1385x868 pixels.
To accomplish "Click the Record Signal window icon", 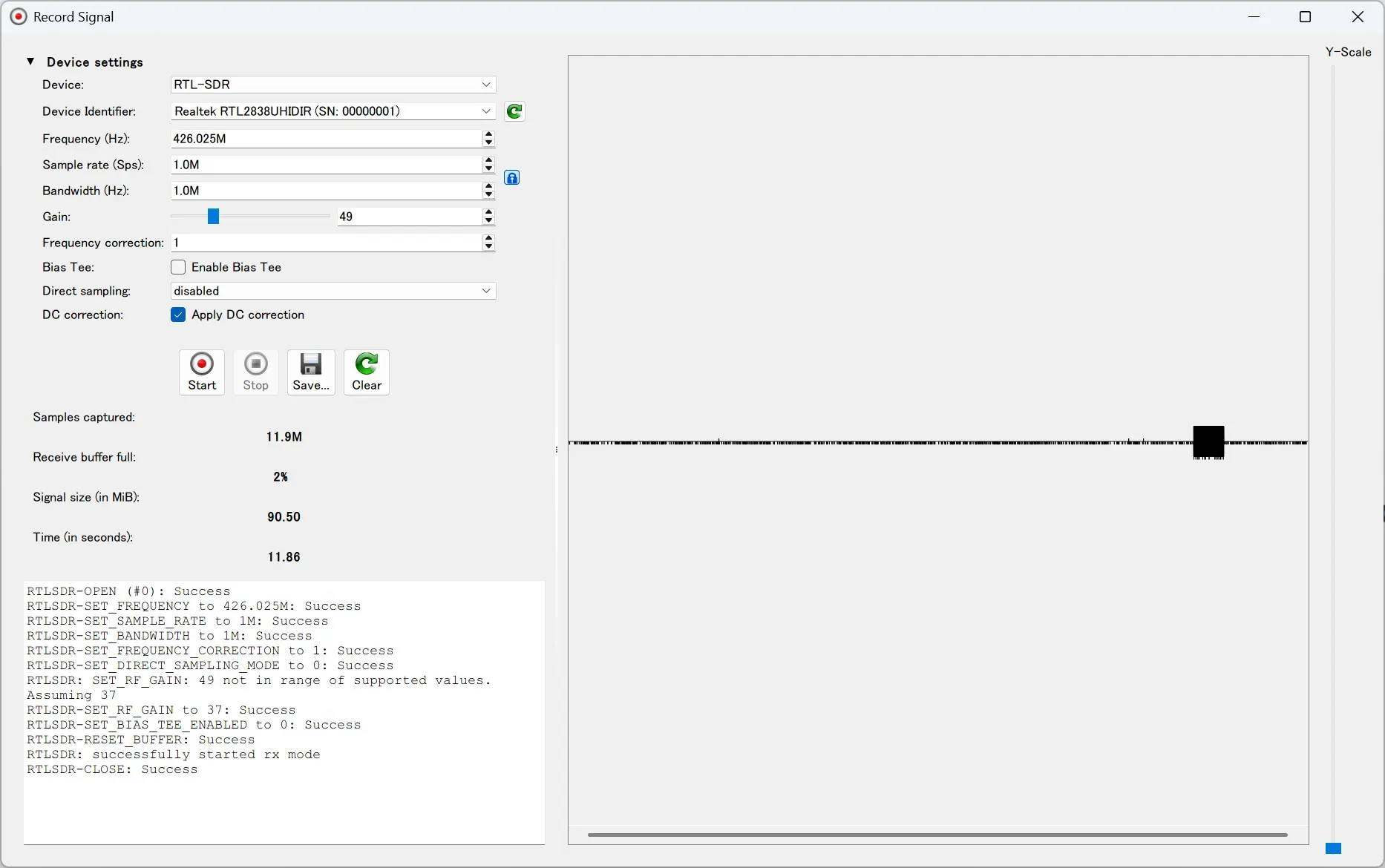I will [18, 16].
